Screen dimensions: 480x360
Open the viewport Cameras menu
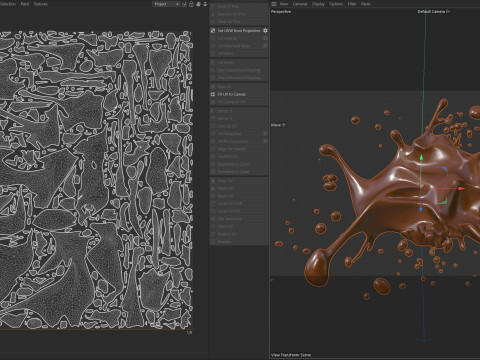pos(300,4)
